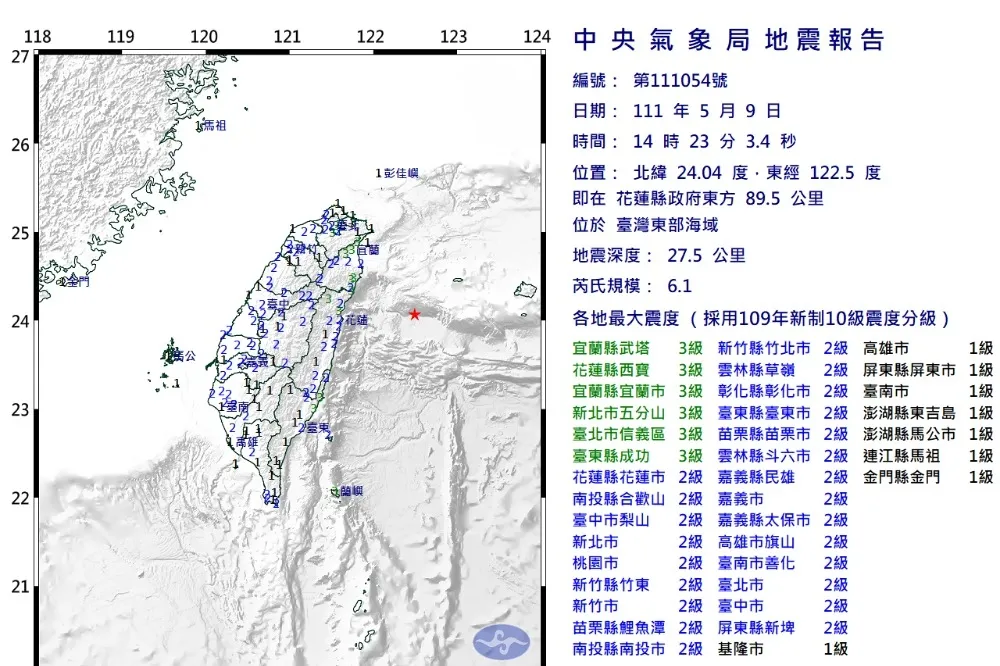Click the 宜蘭 label on the map

point(368,249)
